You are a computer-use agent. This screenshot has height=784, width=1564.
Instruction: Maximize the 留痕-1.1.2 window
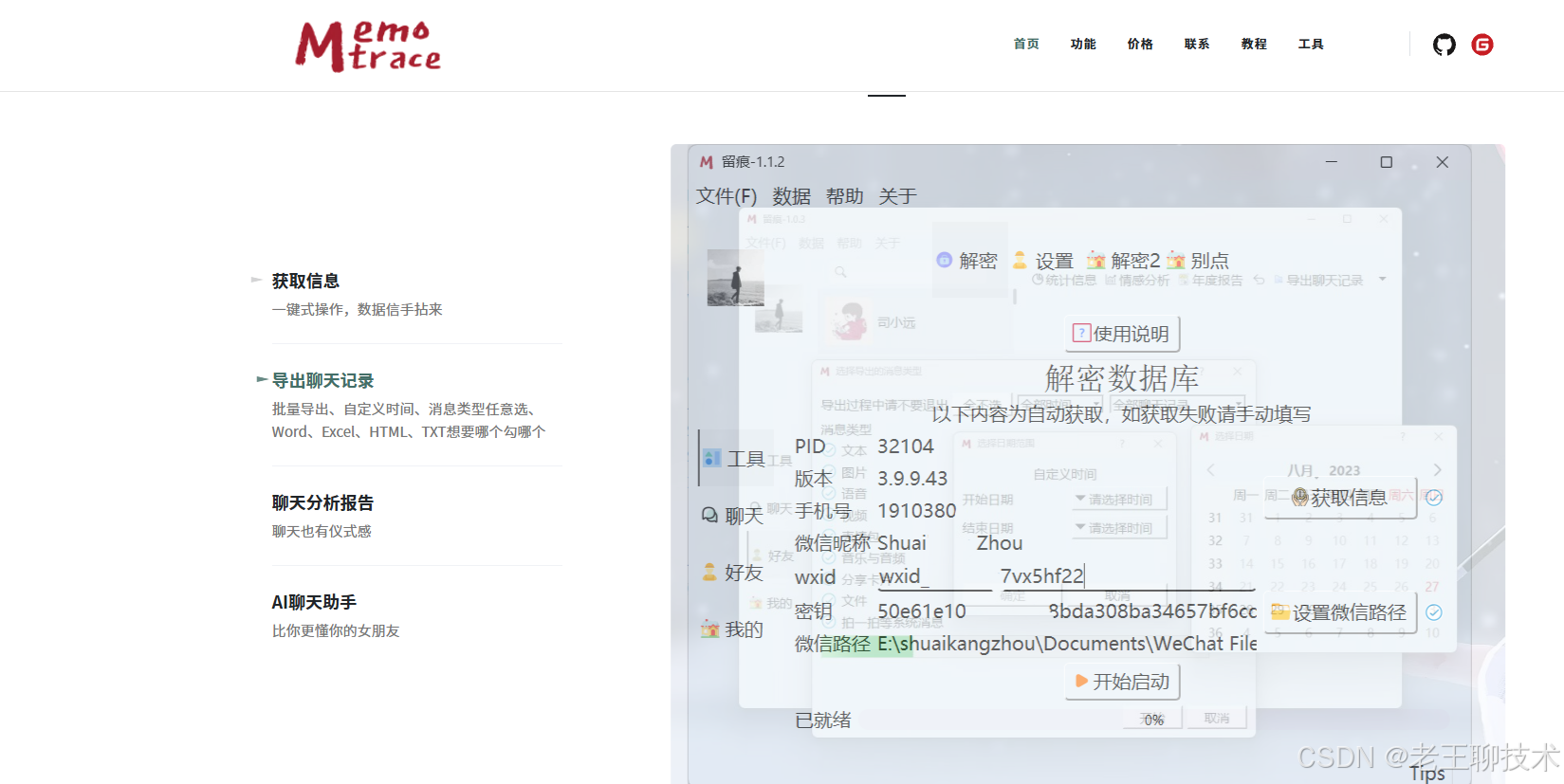pos(1386,162)
